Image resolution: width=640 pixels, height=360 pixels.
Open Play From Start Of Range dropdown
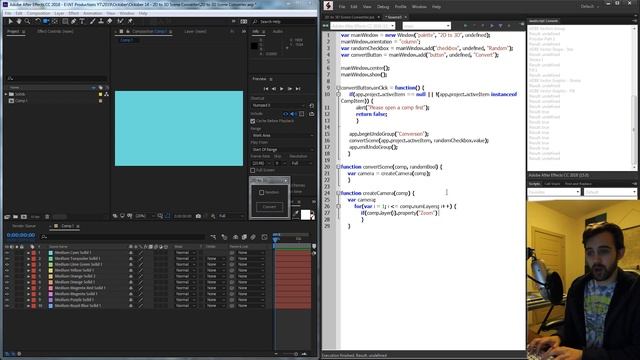tap(282, 150)
